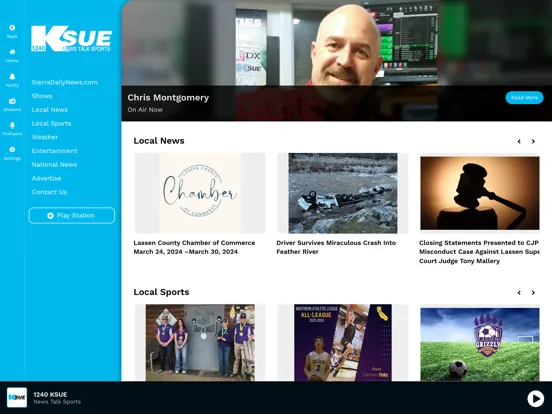The image size is (552, 414).
Task: Show the next Local News stories
Action: click(x=533, y=141)
